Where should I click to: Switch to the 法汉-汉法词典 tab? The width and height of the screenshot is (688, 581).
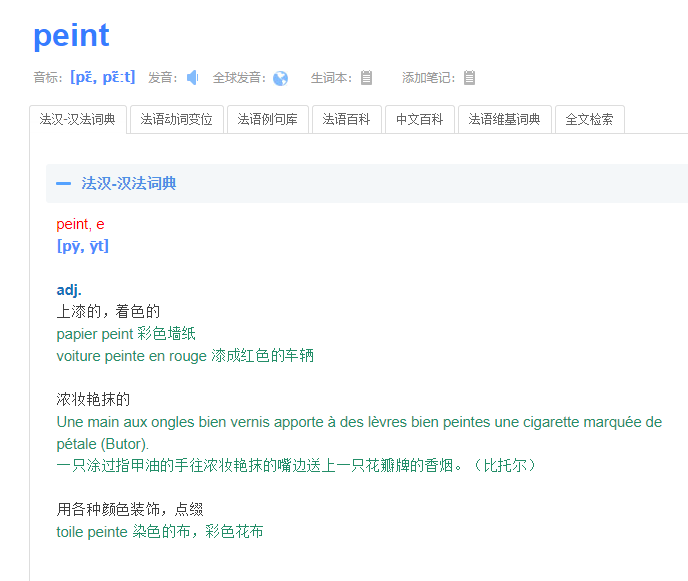pos(78,120)
